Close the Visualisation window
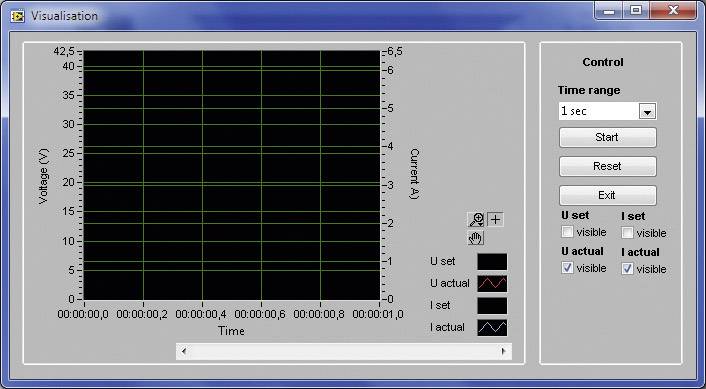 673,10
